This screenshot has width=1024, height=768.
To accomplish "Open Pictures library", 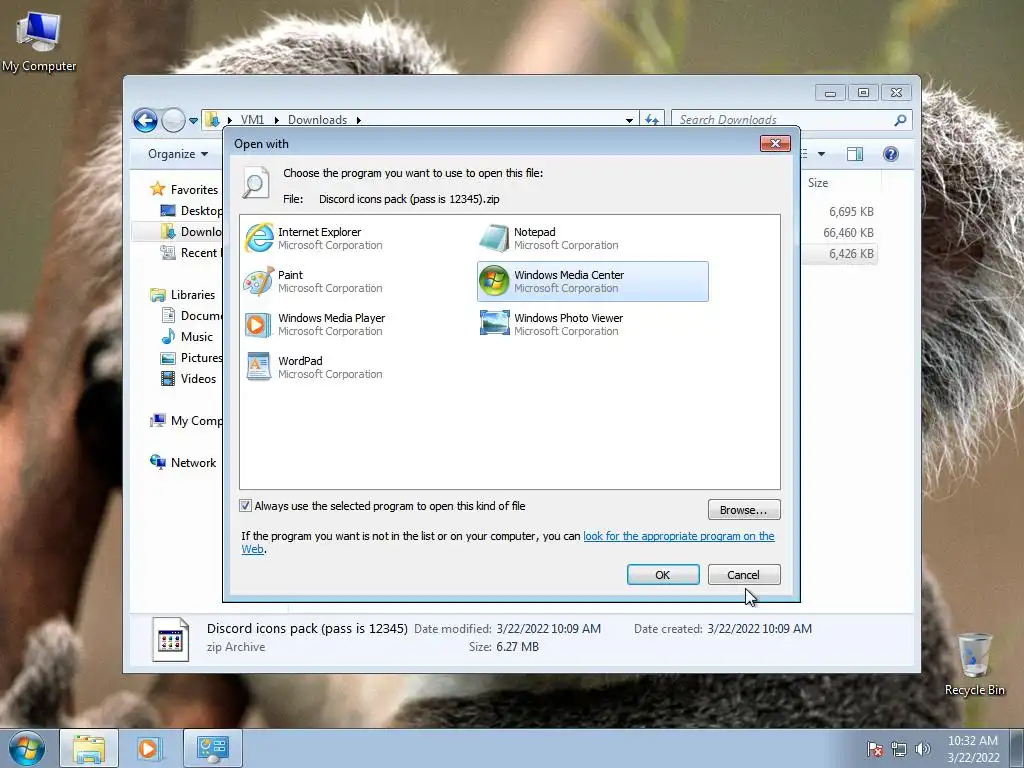I will click(191, 357).
